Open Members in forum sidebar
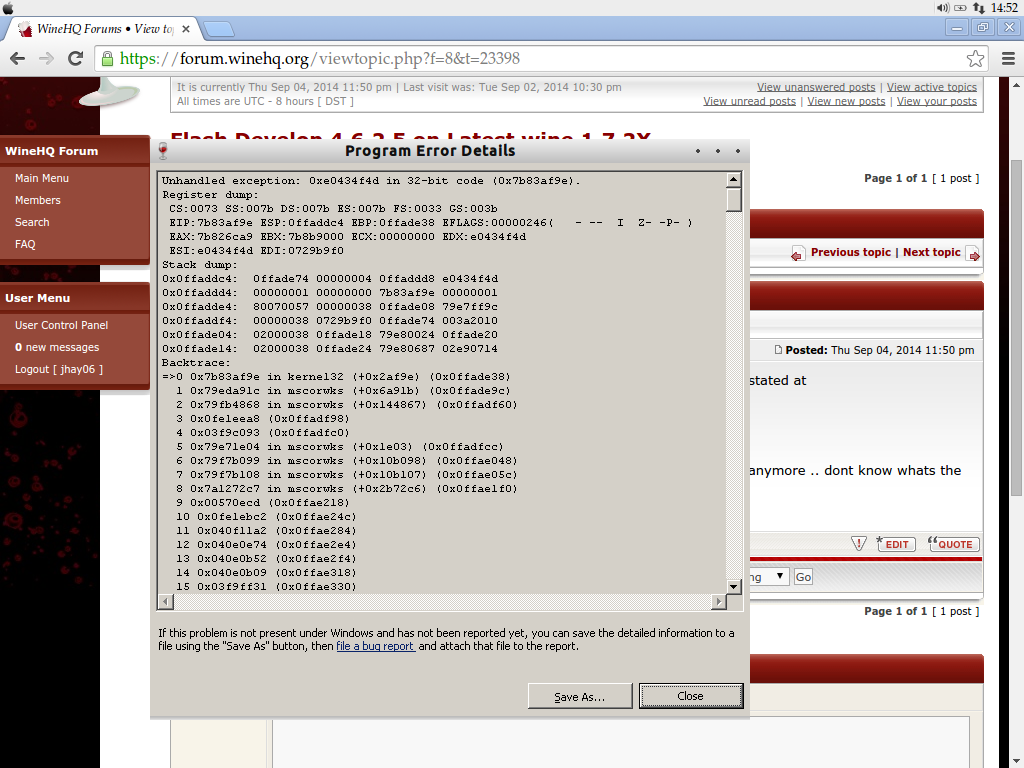1024x768 pixels. [38, 200]
